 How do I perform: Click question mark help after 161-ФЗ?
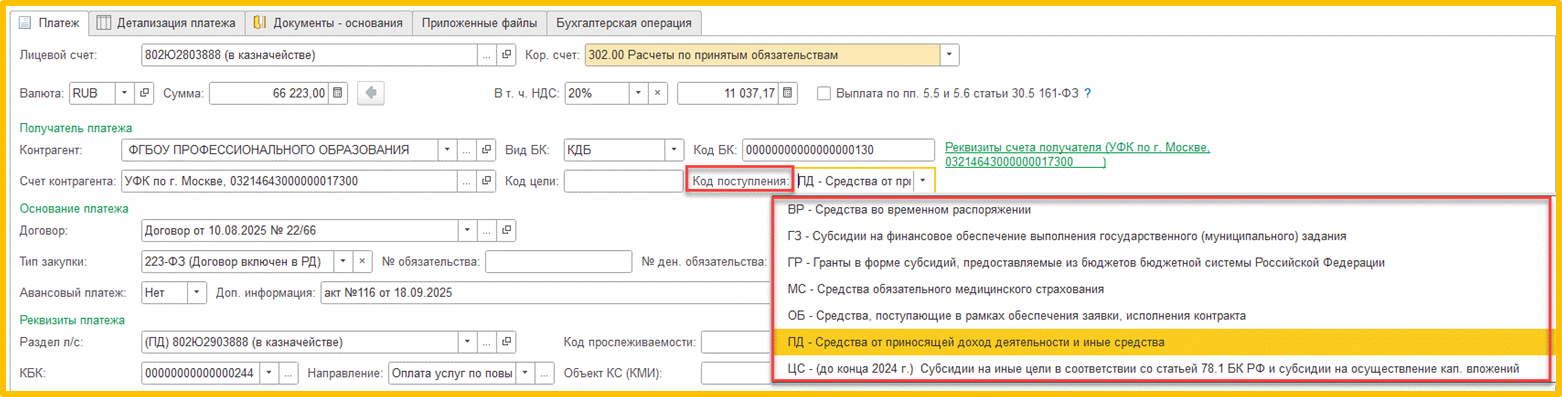1087,93
